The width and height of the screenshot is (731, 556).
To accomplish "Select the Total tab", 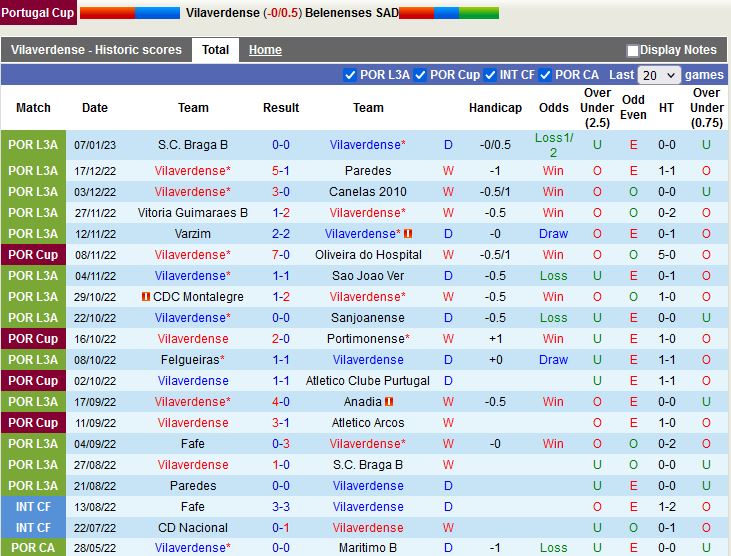I will [215, 49].
